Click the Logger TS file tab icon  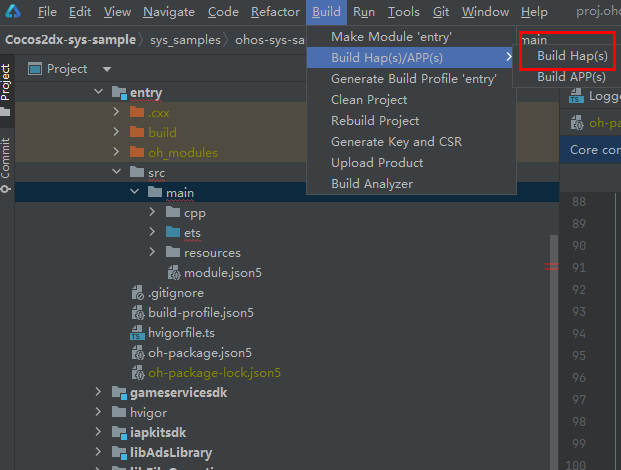pos(576,96)
